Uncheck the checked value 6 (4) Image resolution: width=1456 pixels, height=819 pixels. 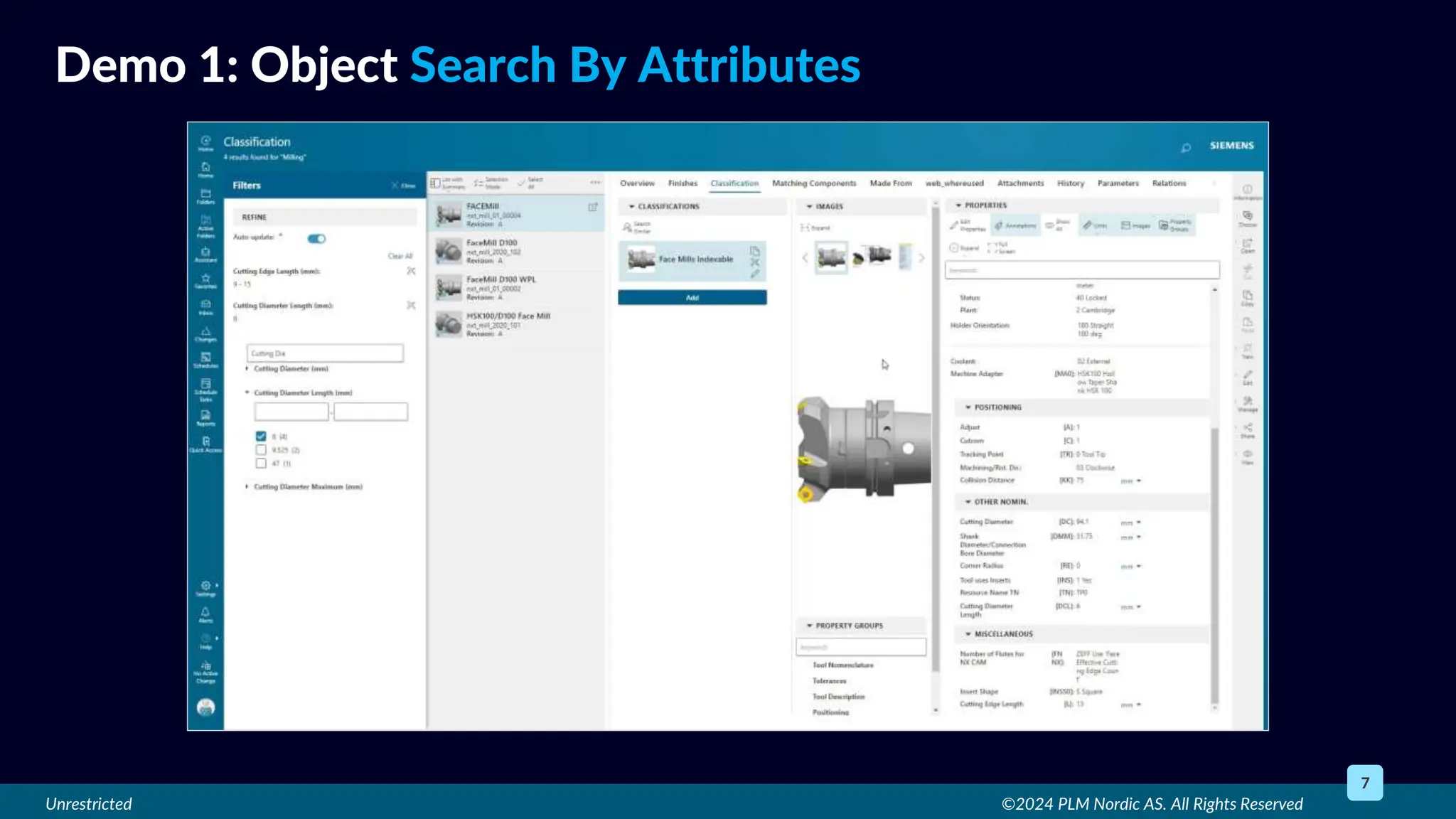pyautogui.click(x=261, y=436)
